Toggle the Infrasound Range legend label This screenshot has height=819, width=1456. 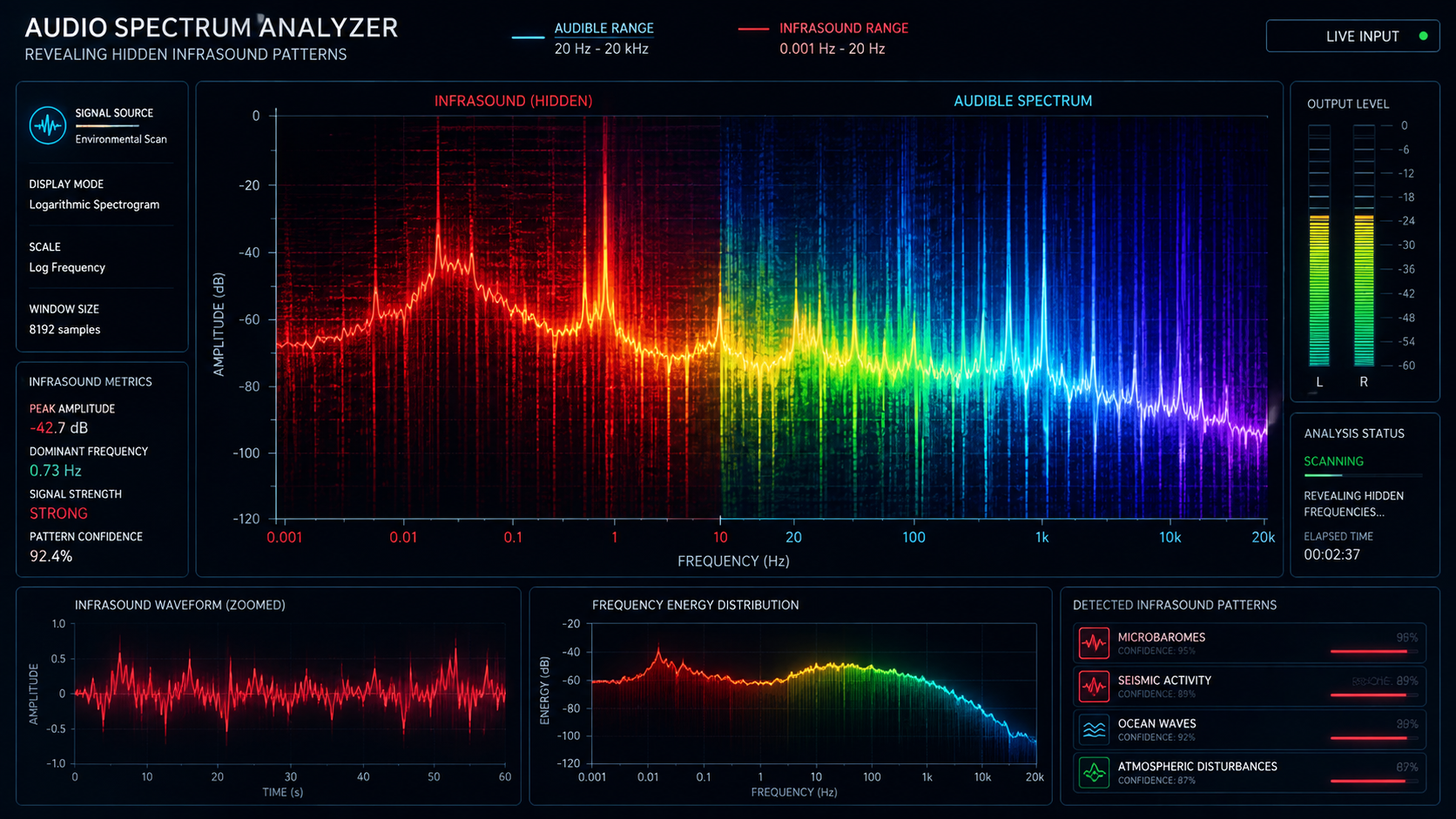pos(844,29)
